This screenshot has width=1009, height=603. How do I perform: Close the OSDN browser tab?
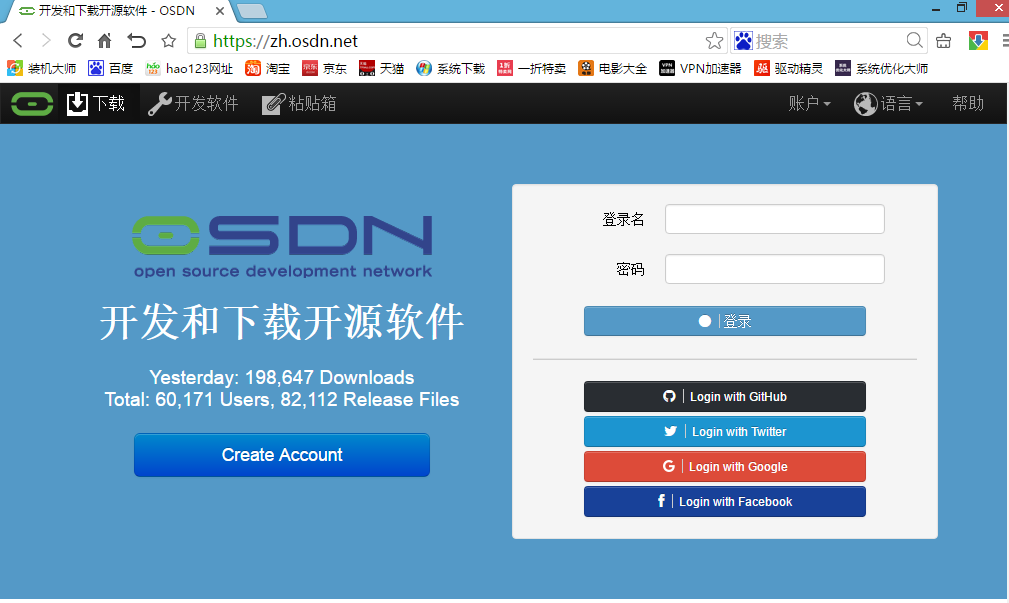[x=220, y=11]
